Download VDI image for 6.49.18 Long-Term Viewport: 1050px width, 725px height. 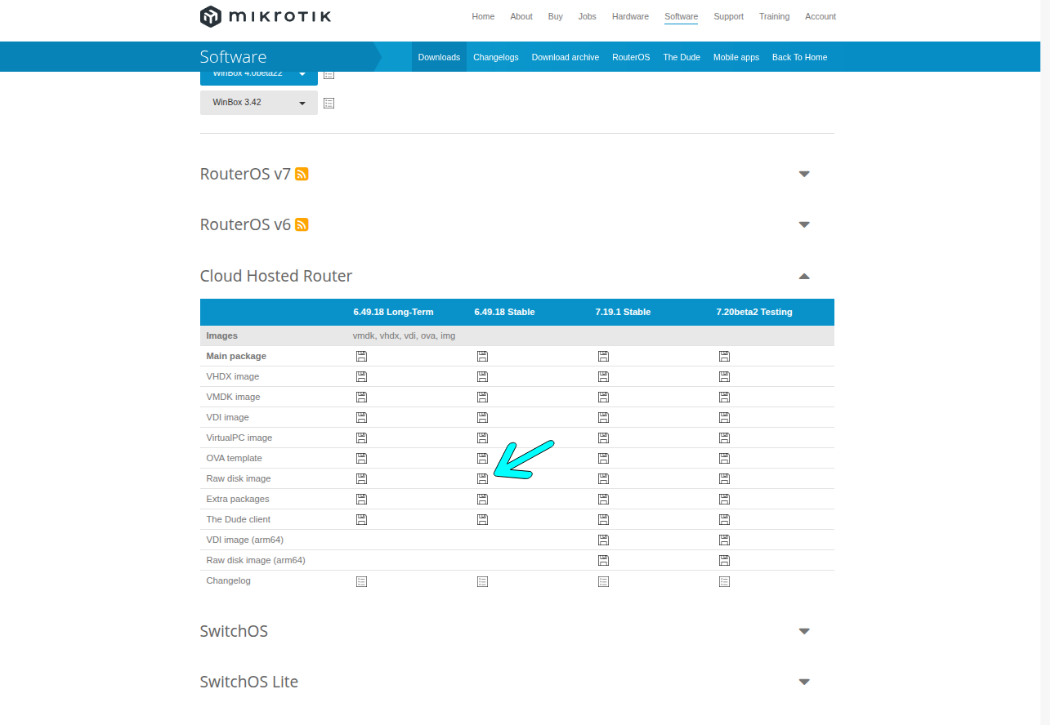coord(361,418)
